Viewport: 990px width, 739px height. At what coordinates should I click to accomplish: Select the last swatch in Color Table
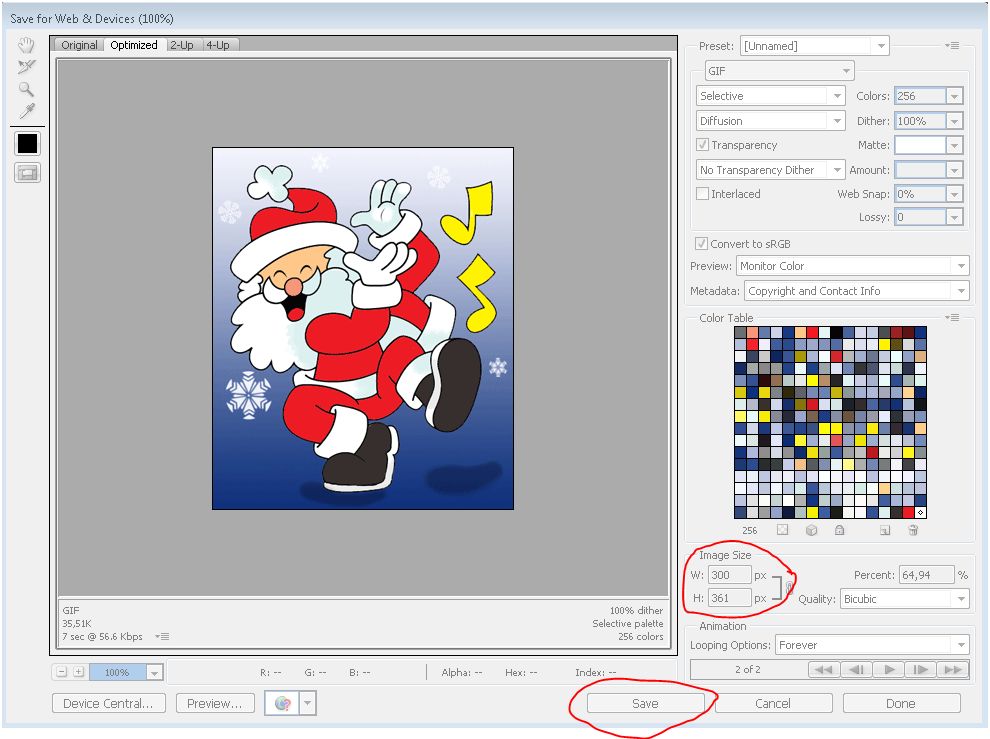point(921,512)
